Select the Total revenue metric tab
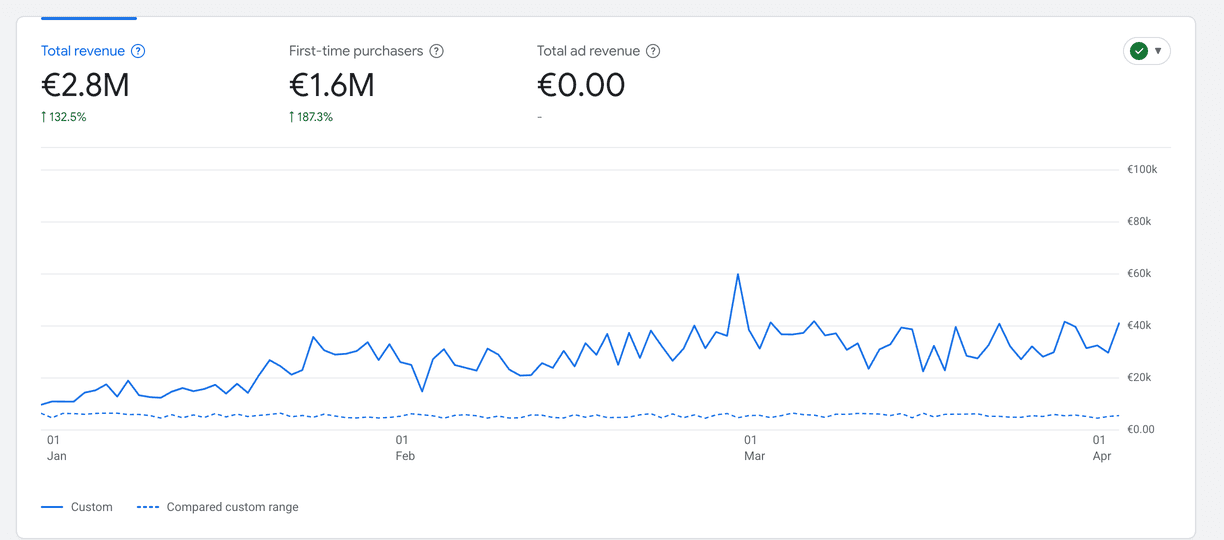Screen dimensions: 1224x540 [83, 51]
